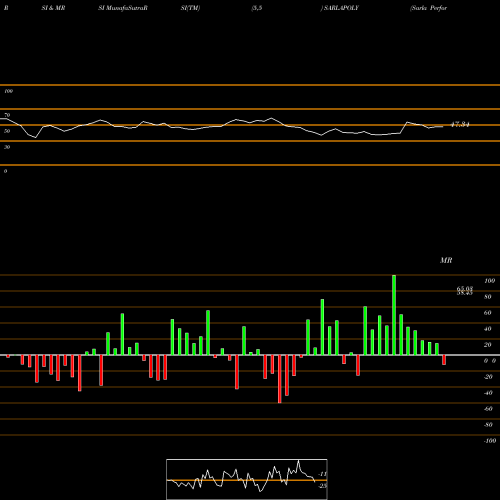Click the SARLAPOLY ticker symbol in header
This screenshot has width=500, height=500.
tap(340, 8)
